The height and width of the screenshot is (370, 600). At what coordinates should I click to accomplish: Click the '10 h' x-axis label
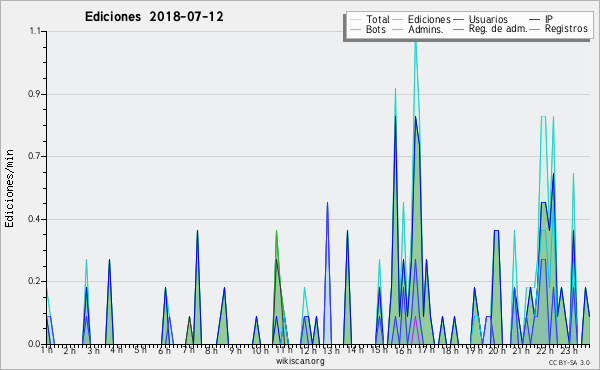260,350
